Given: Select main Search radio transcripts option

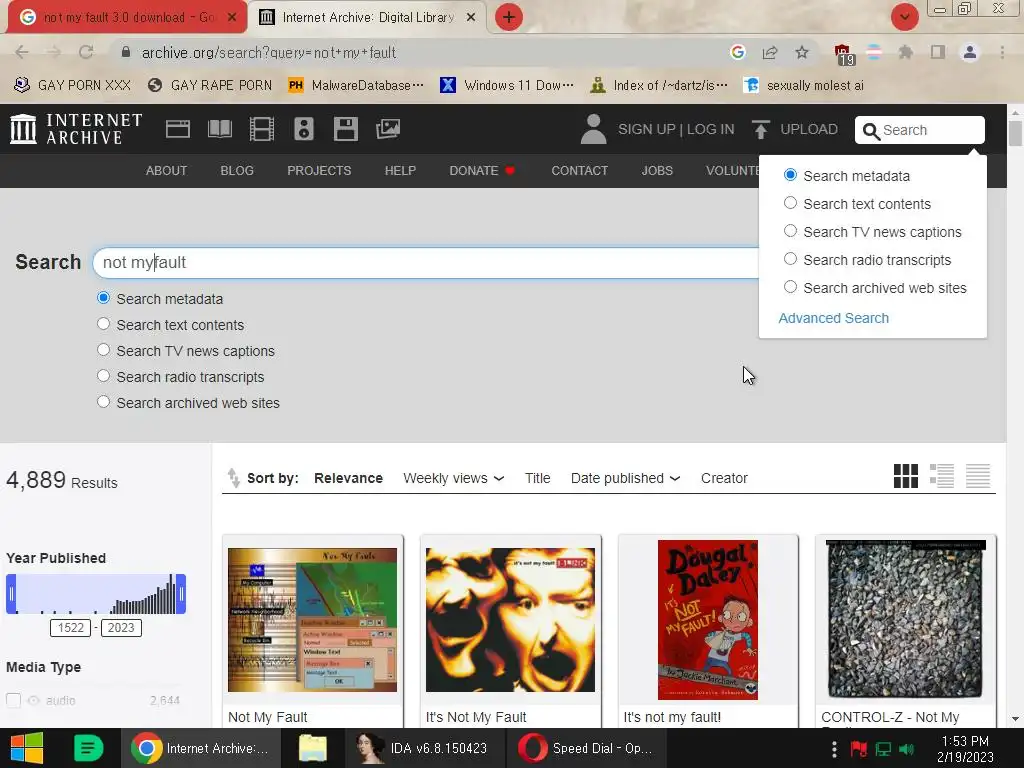Looking at the screenshot, I should pos(103,376).
